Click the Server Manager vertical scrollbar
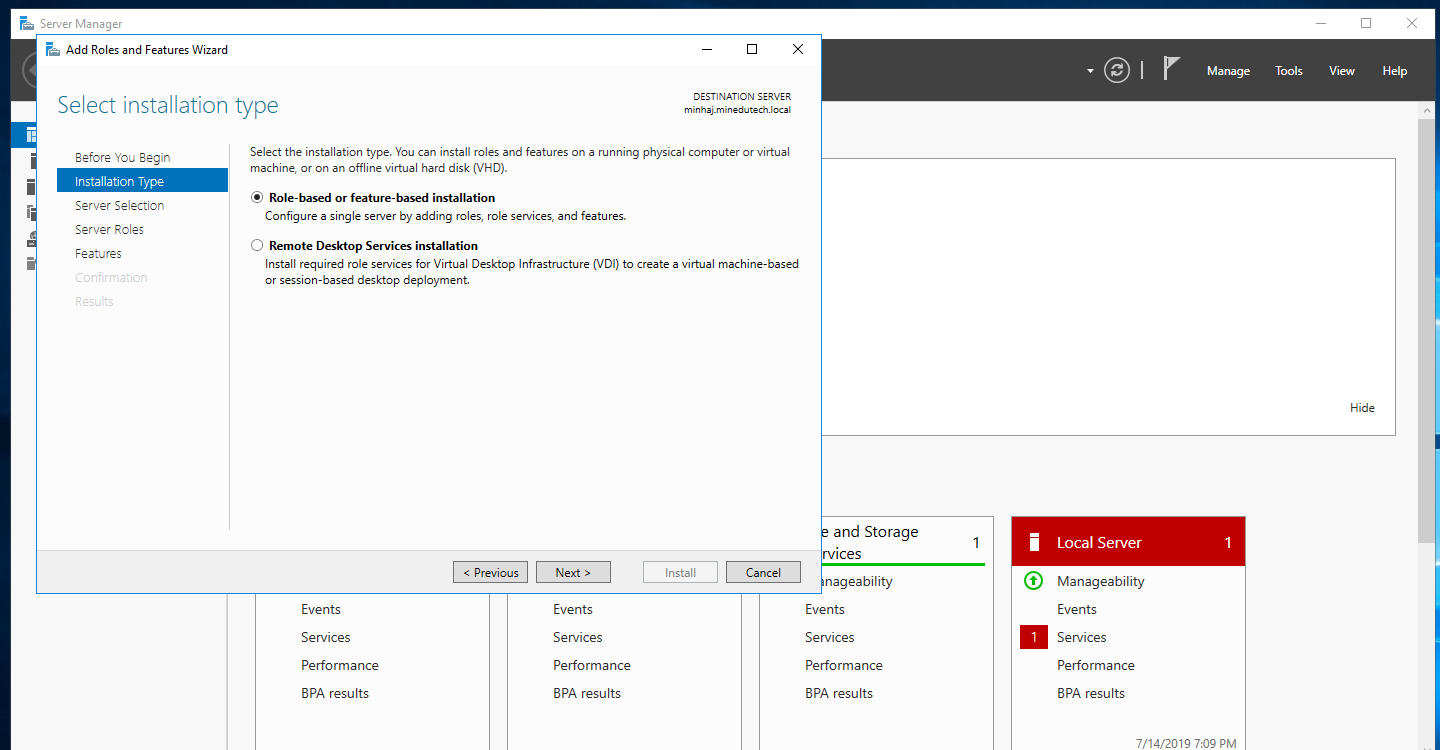The image size is (1440, 750). 1428,330
